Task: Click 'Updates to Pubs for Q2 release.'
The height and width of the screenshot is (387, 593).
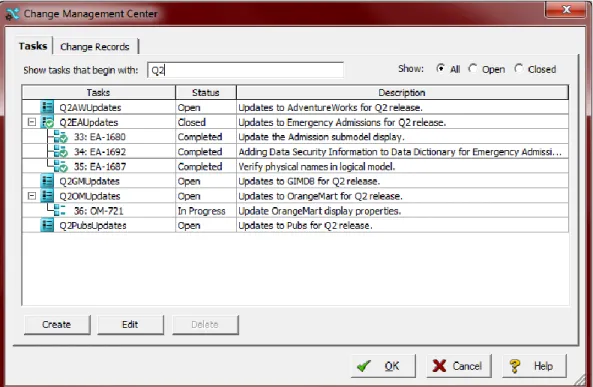Action: [305, 225]
